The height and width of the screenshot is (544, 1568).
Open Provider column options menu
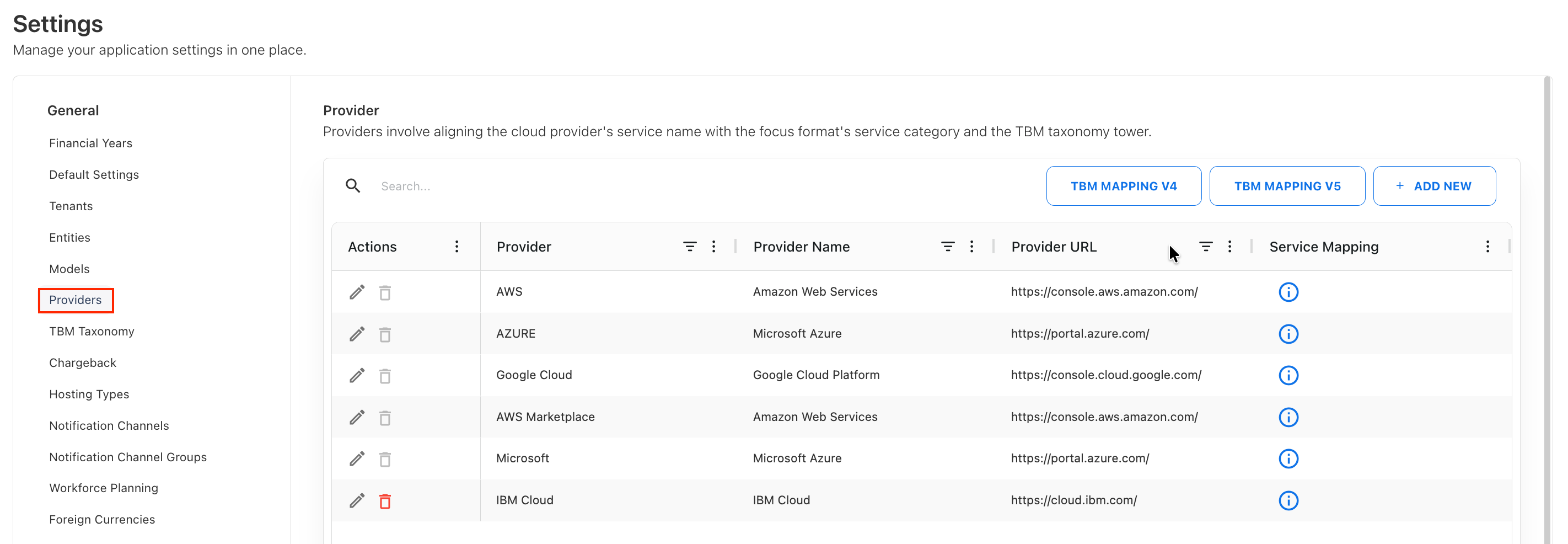pyautogui.click(x=714, y=247)
